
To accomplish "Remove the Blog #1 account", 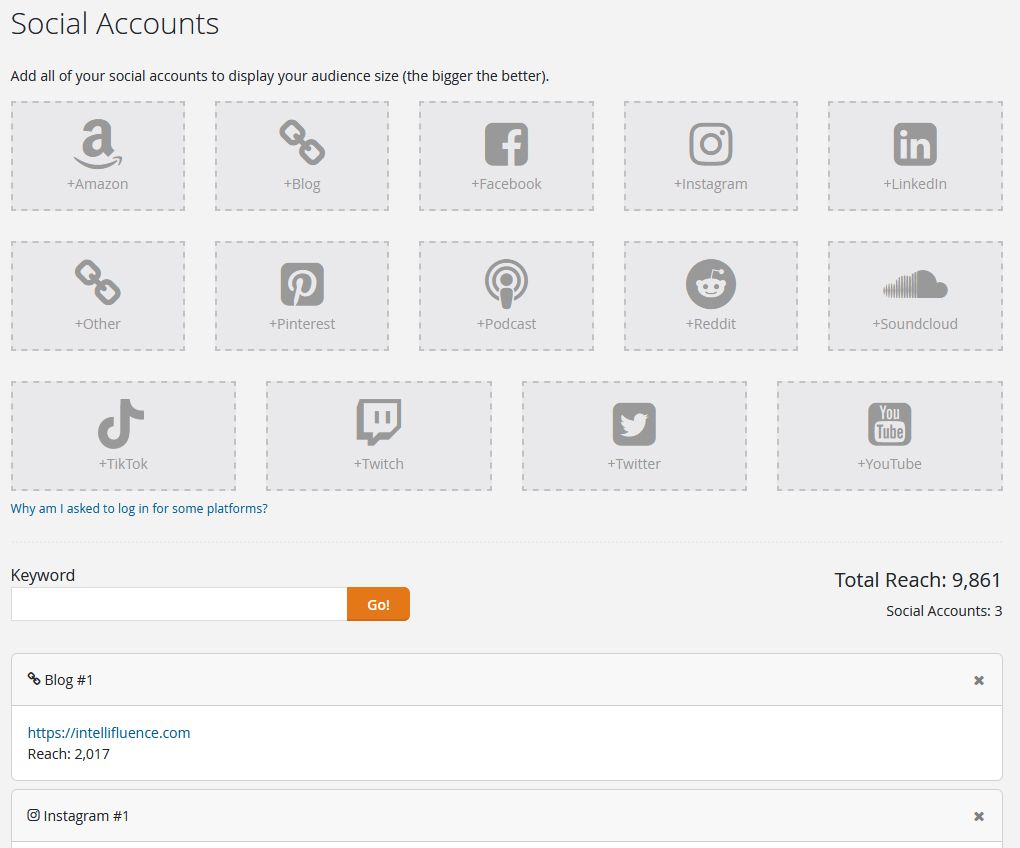I will [x=978, y=680].
